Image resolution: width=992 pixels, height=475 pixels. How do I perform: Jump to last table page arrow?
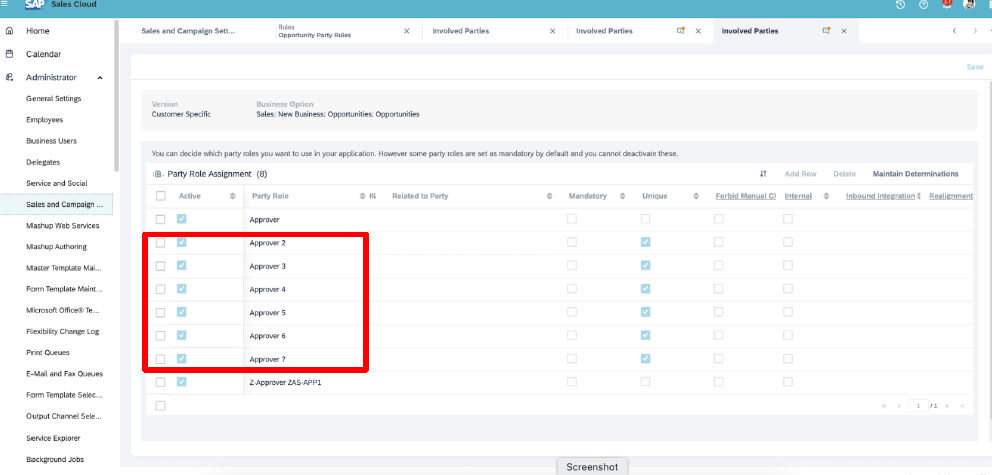click(962, 406)
